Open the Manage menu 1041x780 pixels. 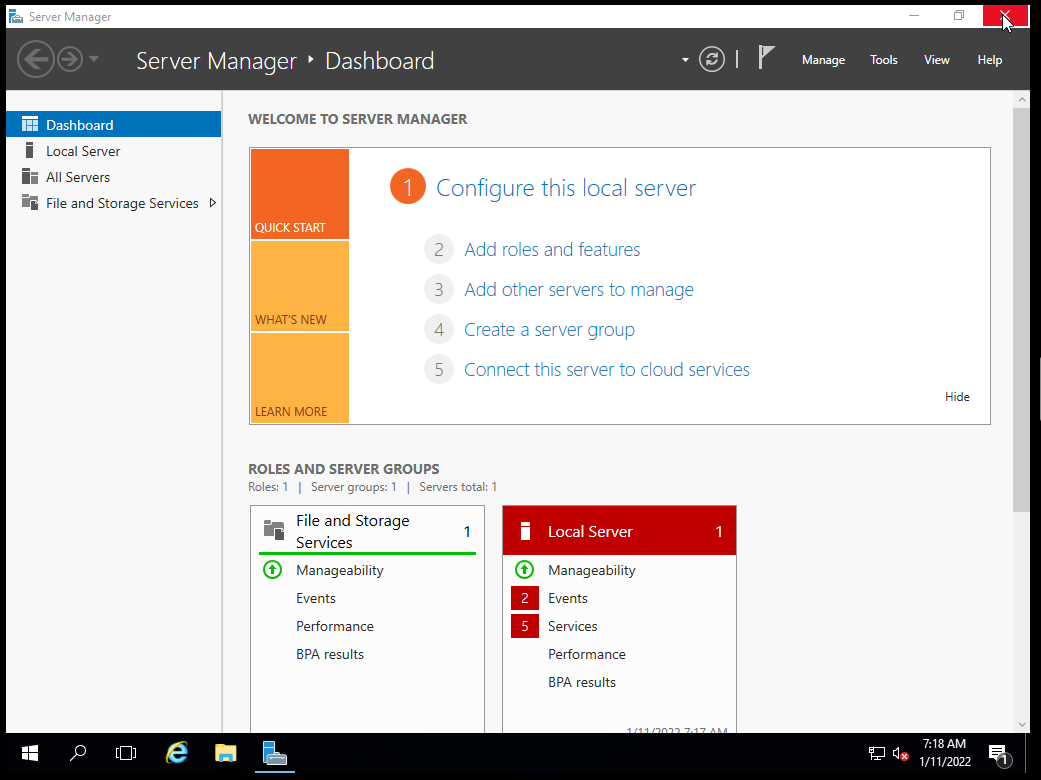tap(823, 60)
